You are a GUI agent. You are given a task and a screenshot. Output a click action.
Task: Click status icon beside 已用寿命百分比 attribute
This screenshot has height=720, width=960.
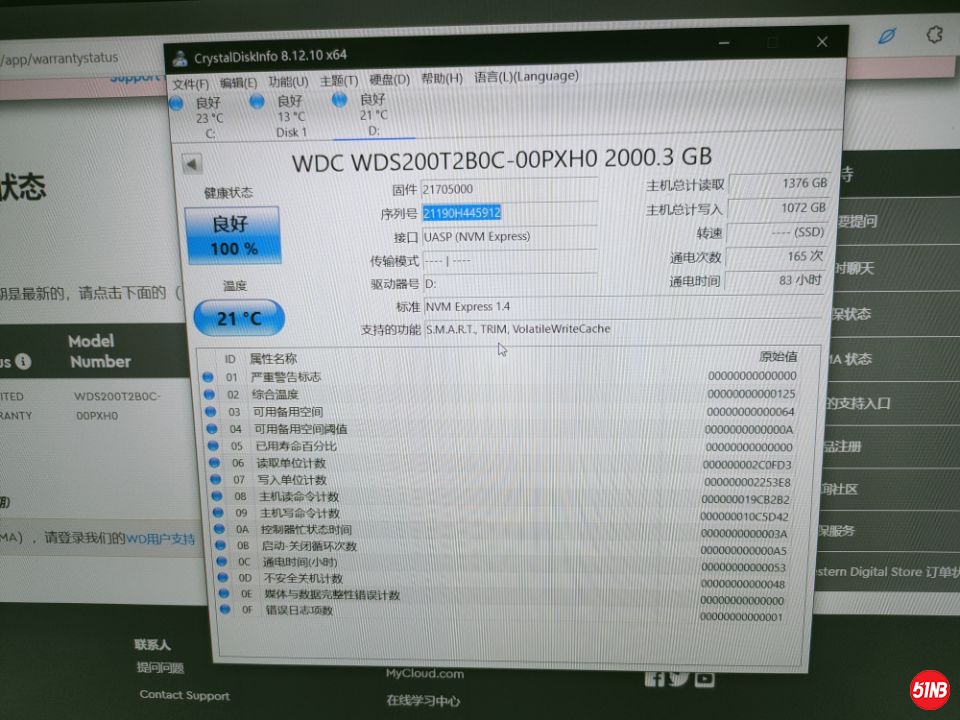click(x=209, y=446)
